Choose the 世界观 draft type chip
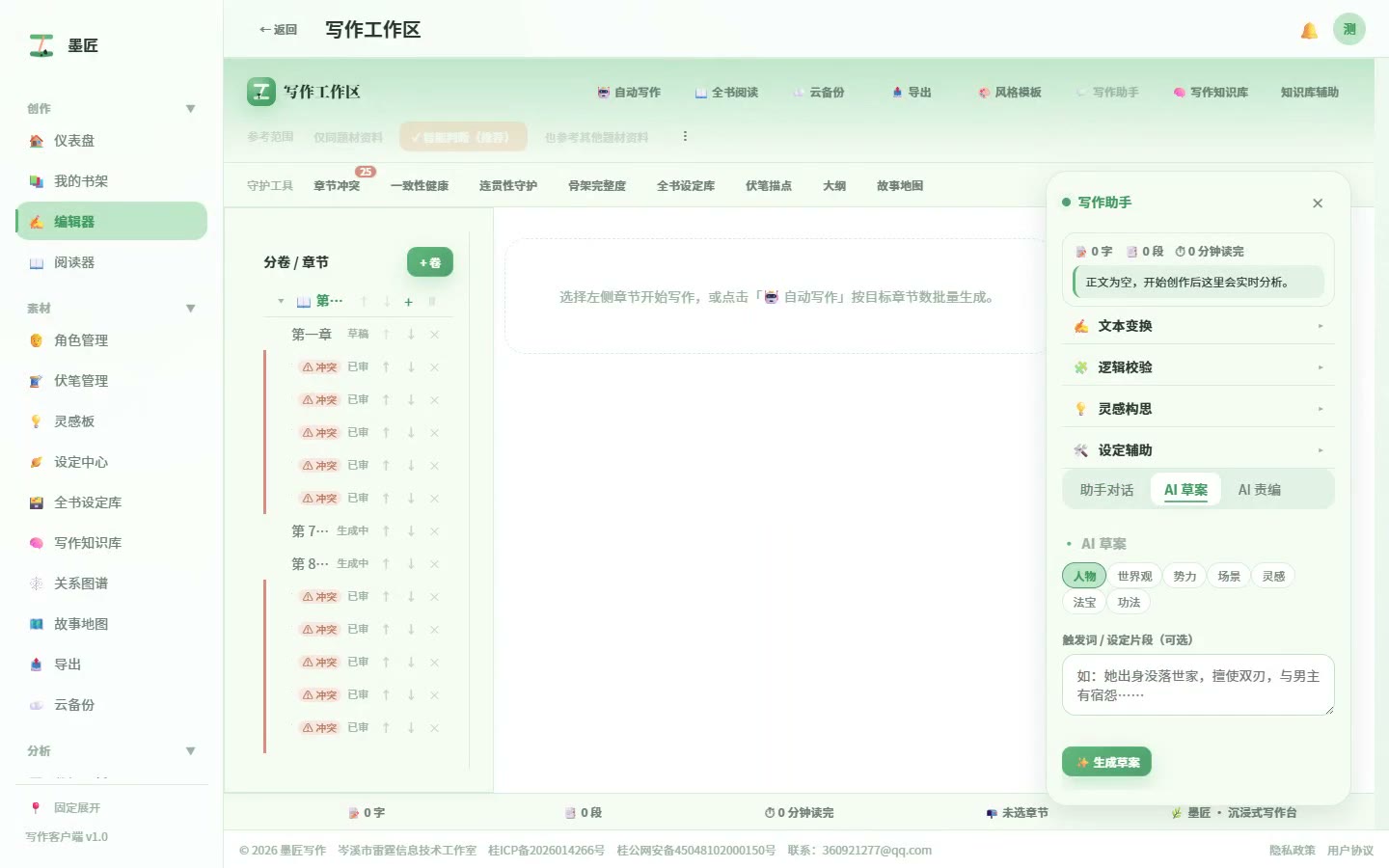The height and width of the screenshot is (868, 1389). pyautogui.click(x=1134, y=576)
